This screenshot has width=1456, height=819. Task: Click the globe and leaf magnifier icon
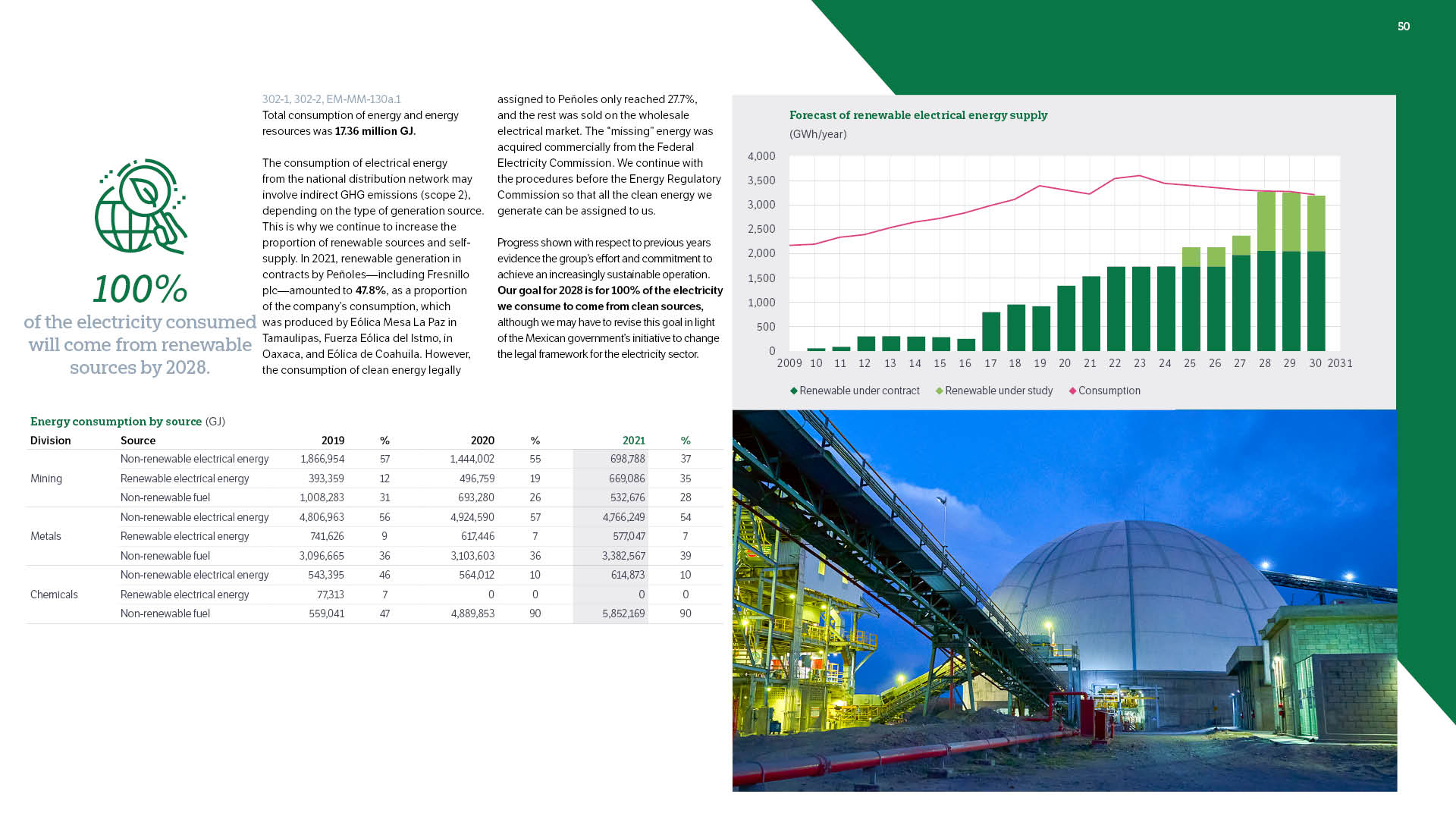click(x=141, y=206)
